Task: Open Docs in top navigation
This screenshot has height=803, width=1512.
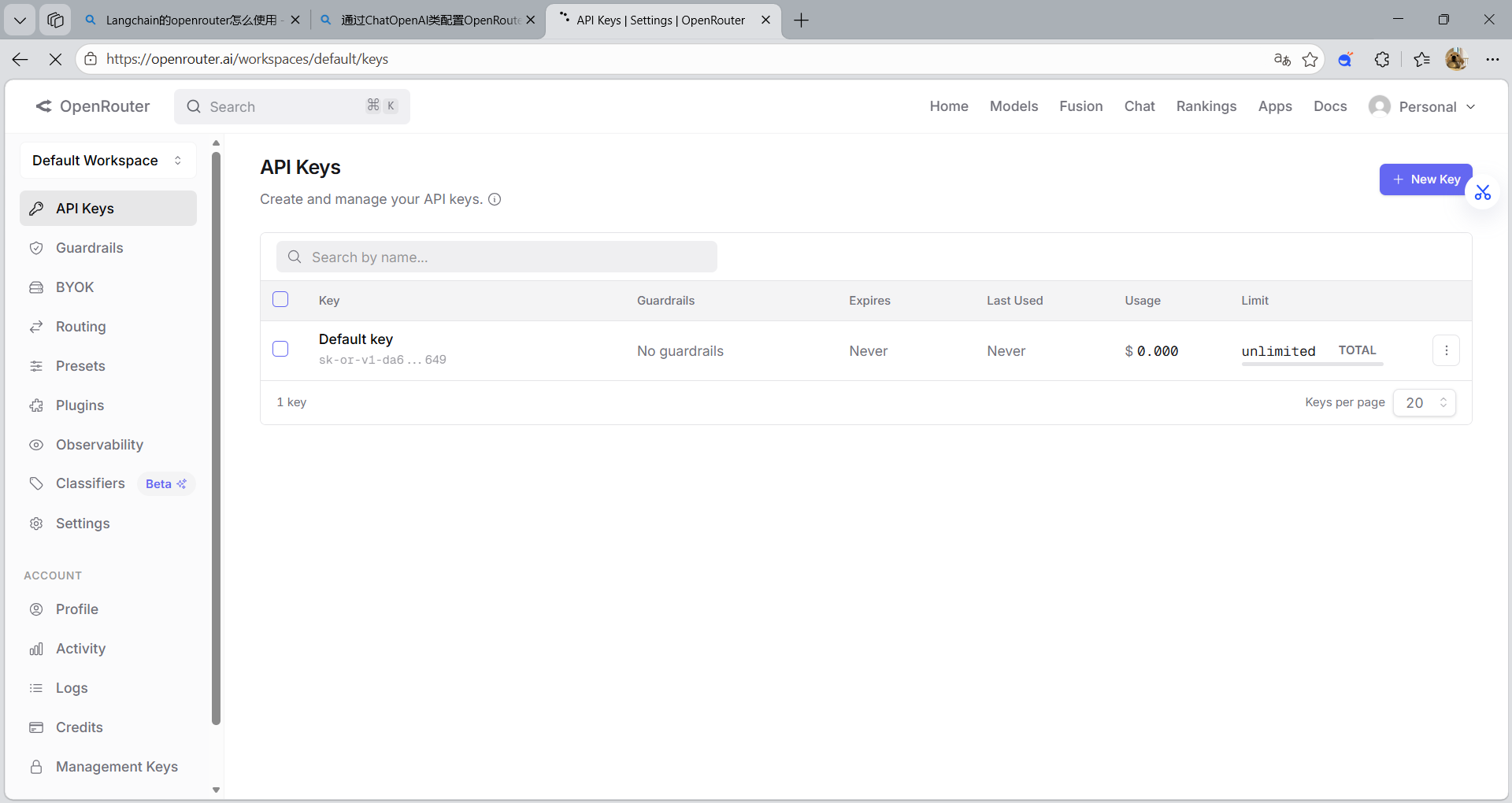Action: 1330,106
